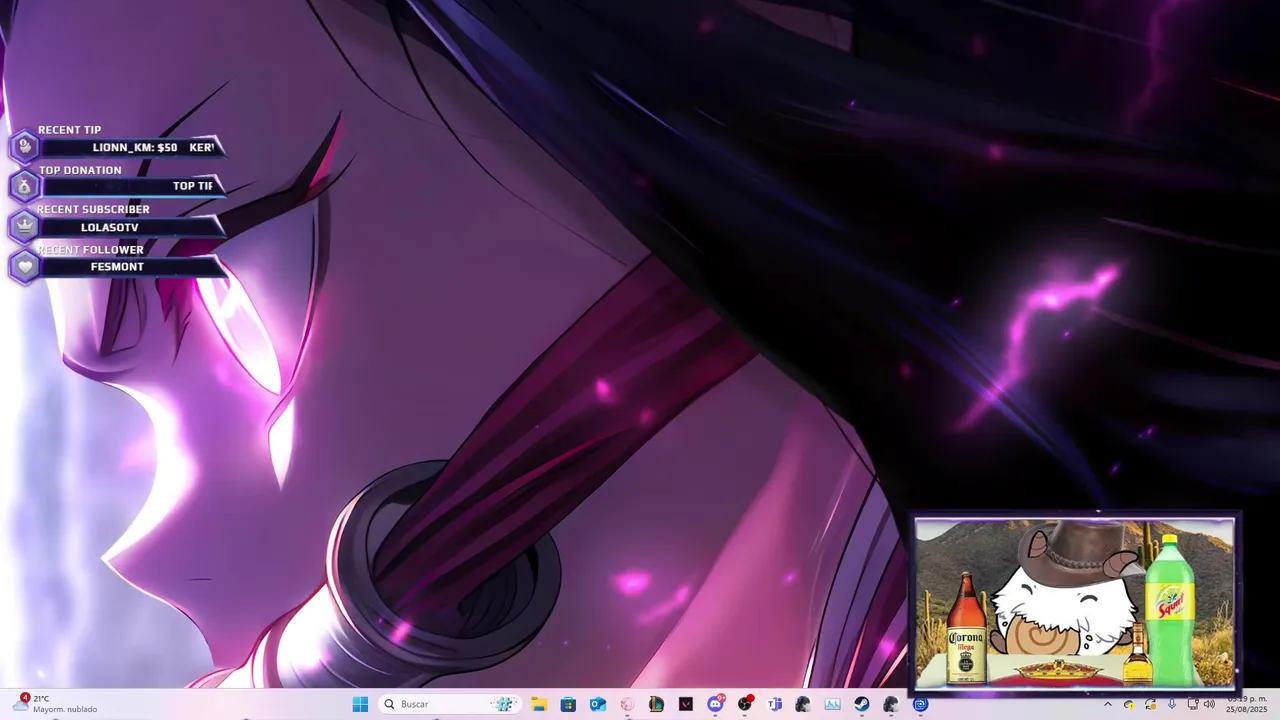Expand the hidden system tray icons chevron

click(1108, 704)
